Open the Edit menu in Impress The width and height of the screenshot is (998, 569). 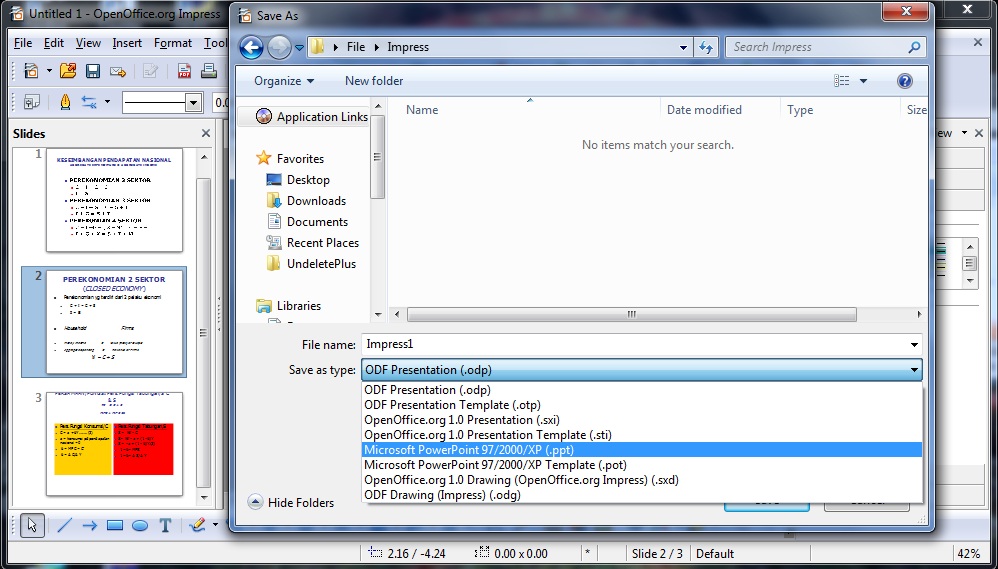pyautogui.click(x=53, y=43)
